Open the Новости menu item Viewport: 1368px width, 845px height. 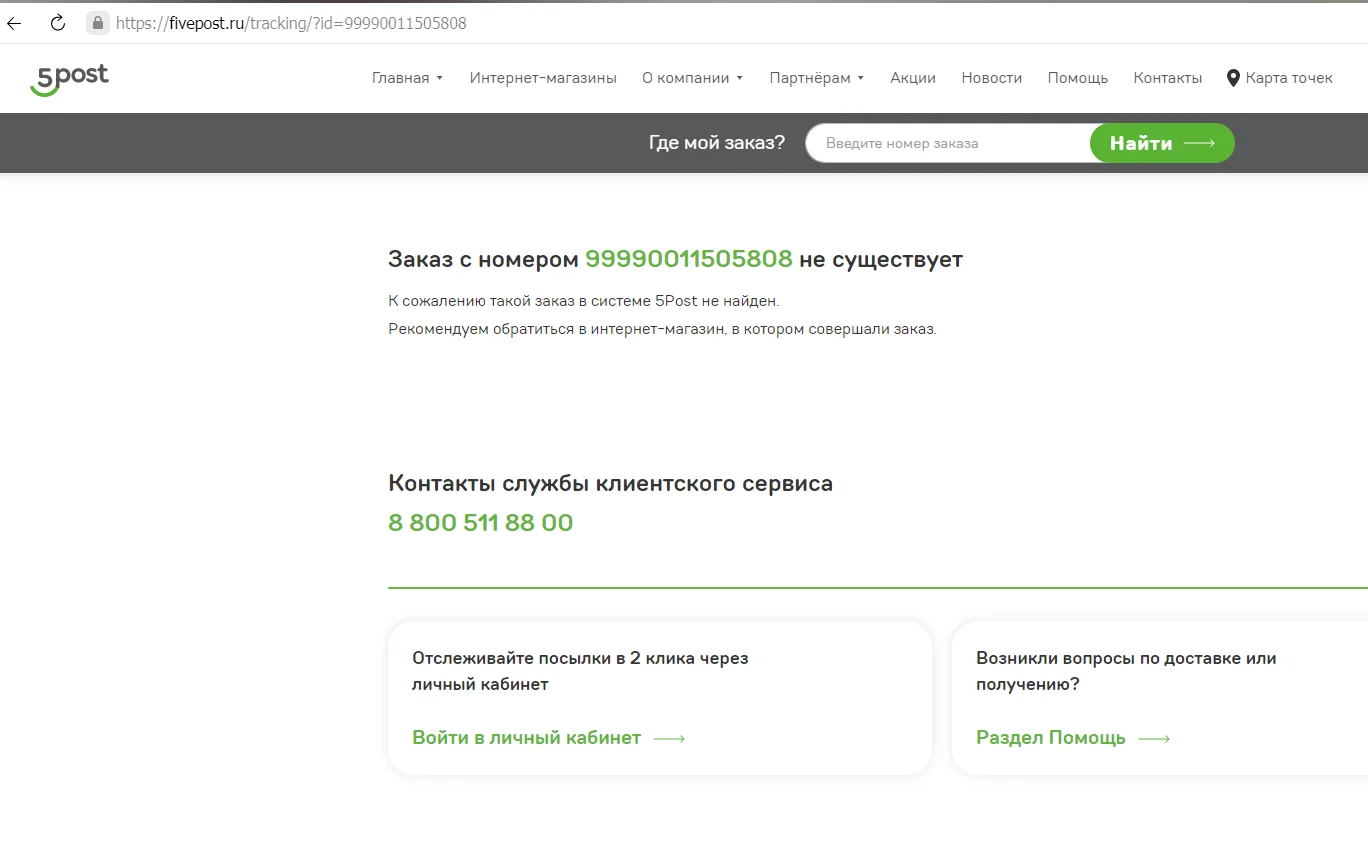coord(992,78)
